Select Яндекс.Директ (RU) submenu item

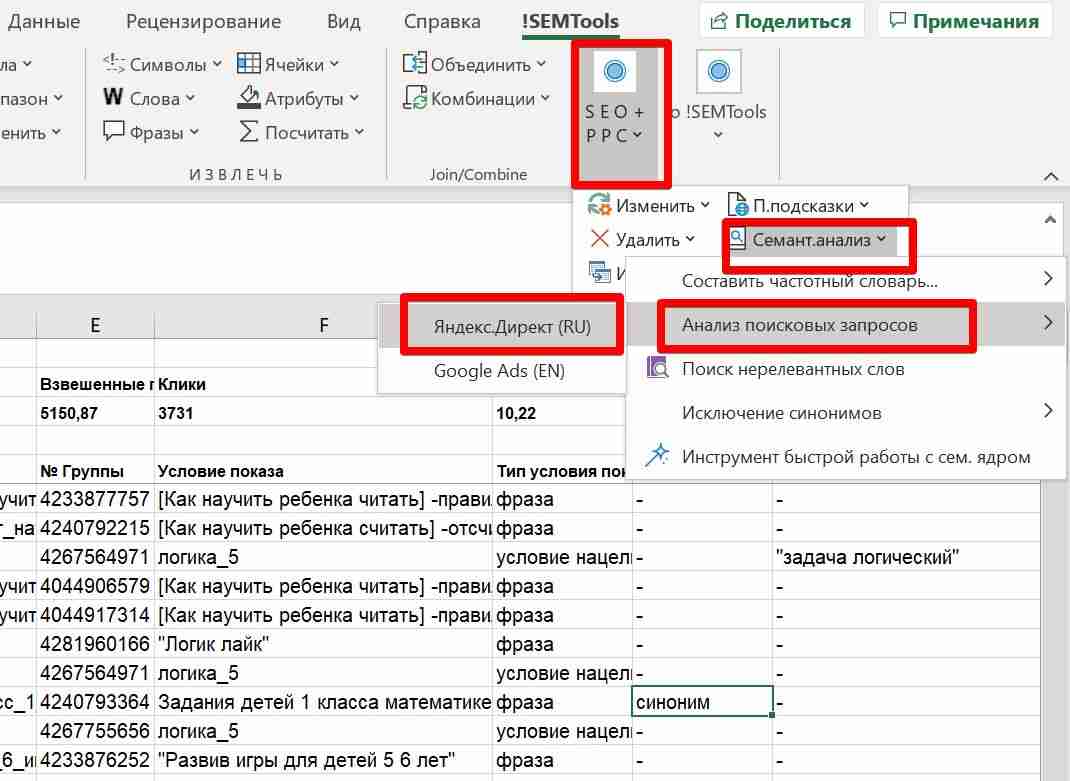pos(512,326)
